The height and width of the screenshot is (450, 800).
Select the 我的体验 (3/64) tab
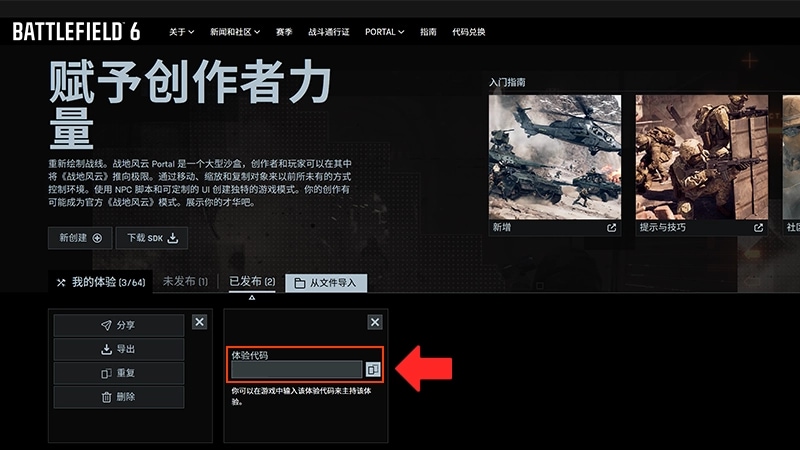pos(101,282)
